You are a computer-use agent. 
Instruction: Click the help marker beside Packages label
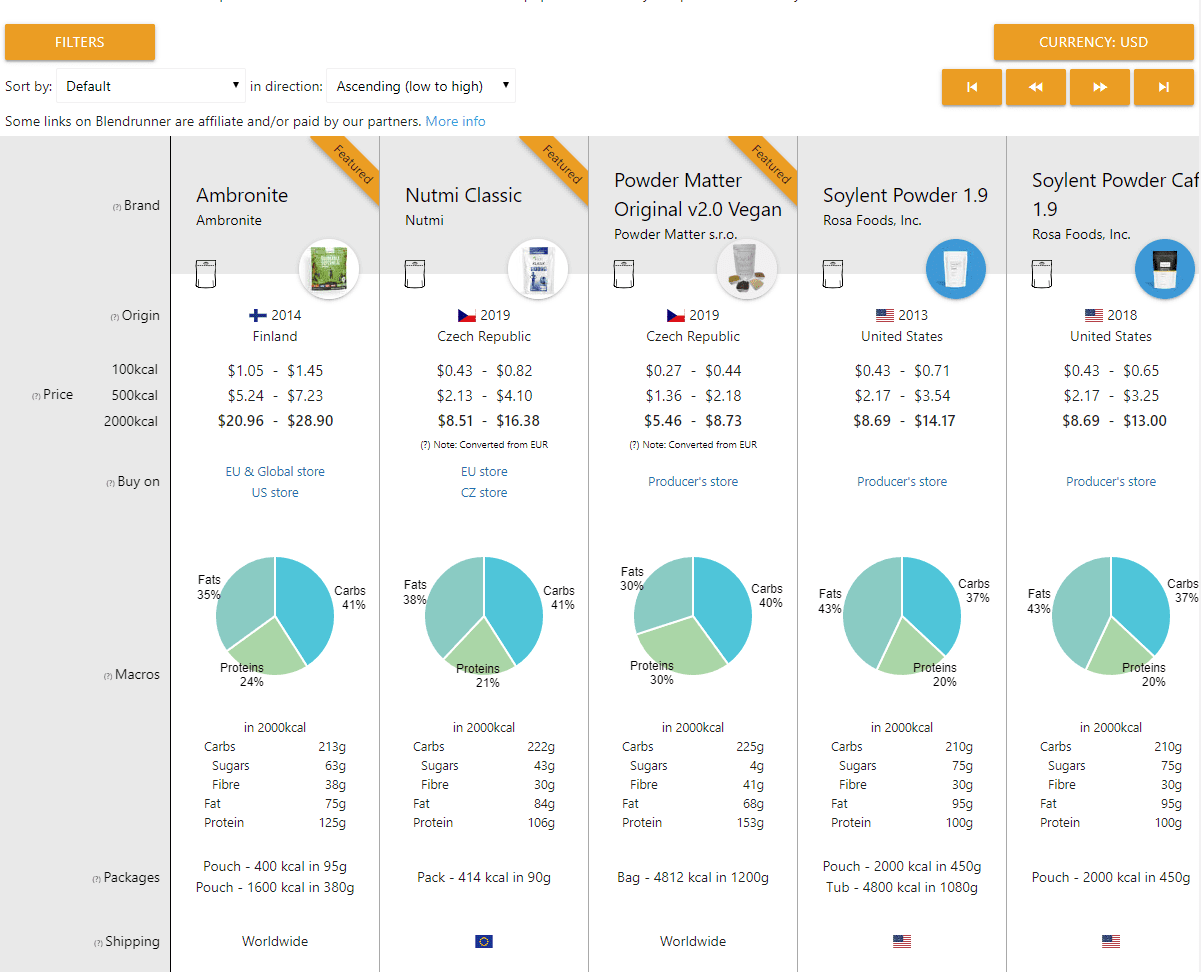coord(96,879)
